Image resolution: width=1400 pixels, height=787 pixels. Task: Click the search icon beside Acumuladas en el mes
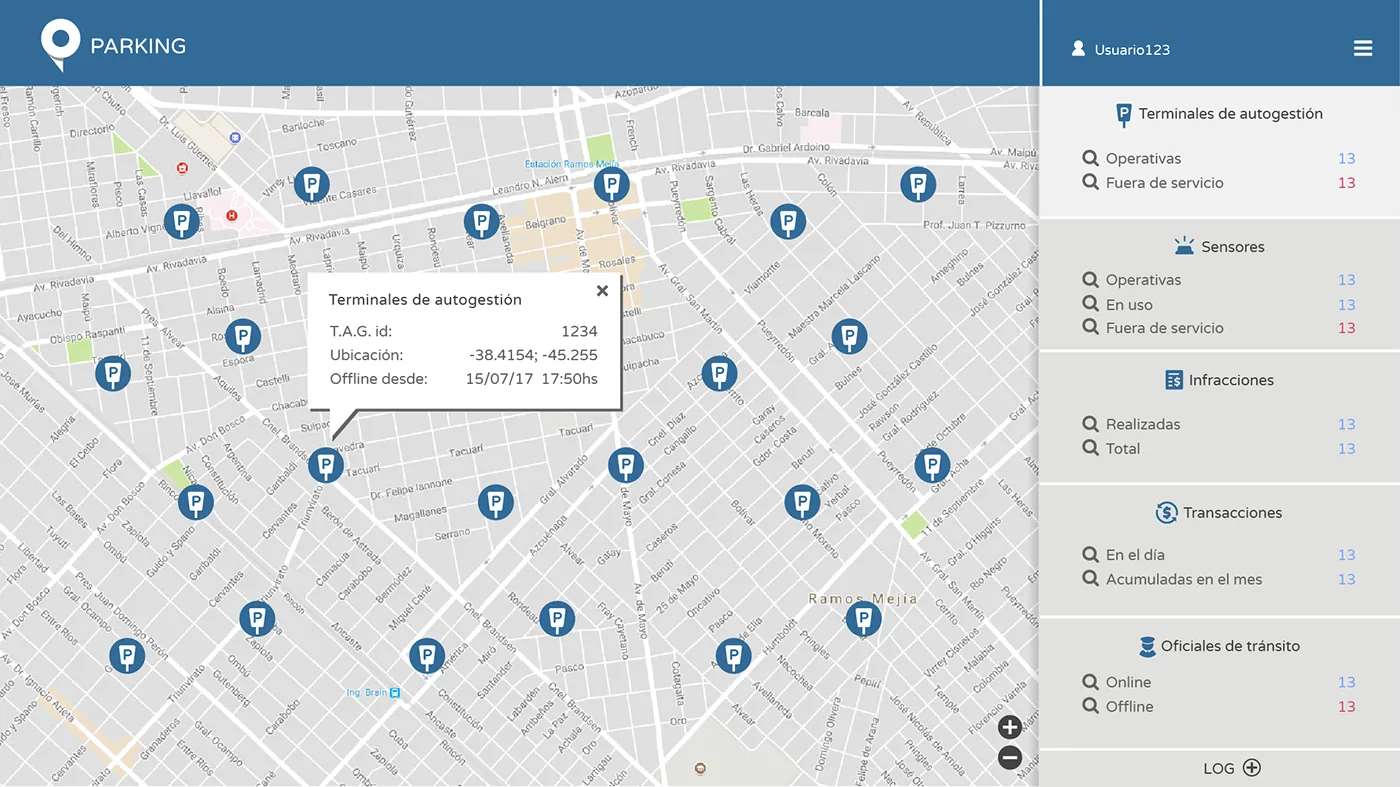[1091, 579]
